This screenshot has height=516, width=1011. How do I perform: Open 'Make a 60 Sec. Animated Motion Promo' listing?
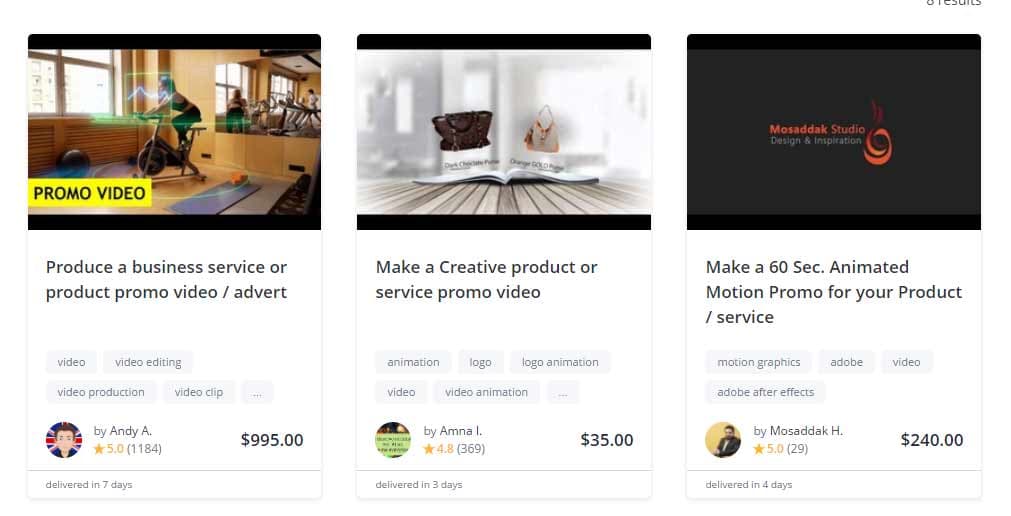[x=834, y=292]
